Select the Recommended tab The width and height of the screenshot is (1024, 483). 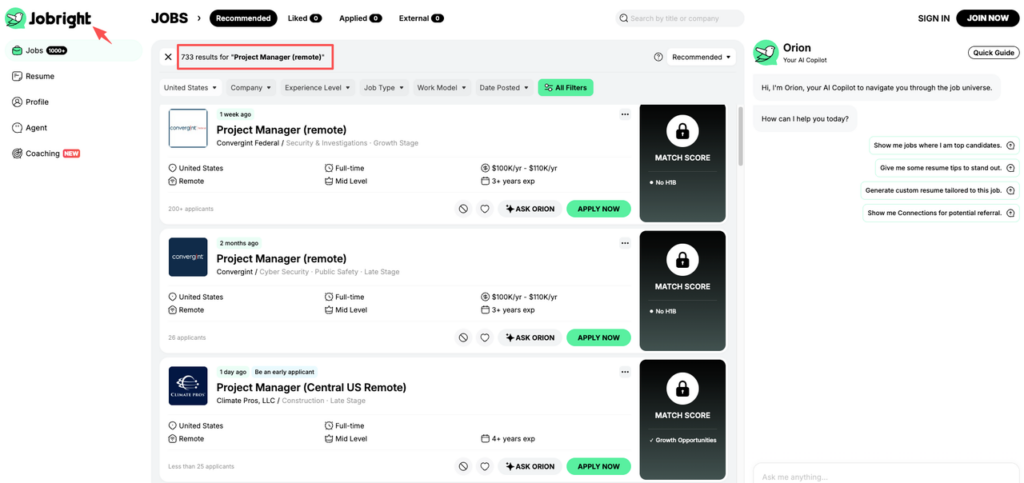pos(243,18)
